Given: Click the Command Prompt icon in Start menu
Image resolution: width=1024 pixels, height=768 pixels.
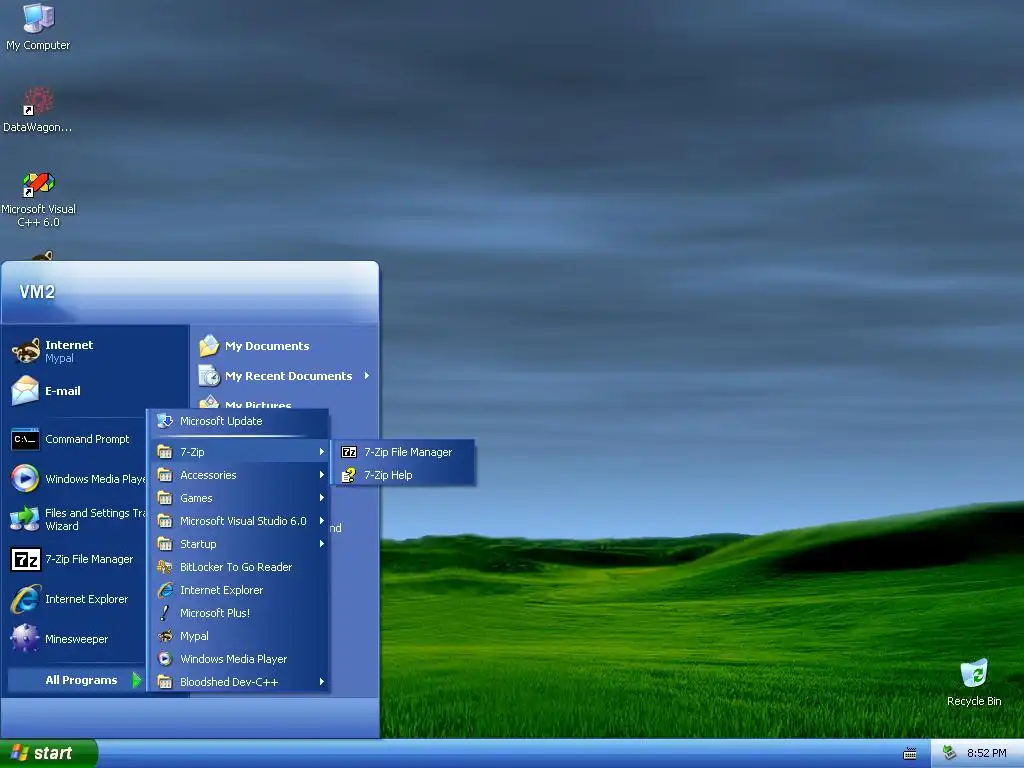Looking at the screenshot, I should pos(25,439).
